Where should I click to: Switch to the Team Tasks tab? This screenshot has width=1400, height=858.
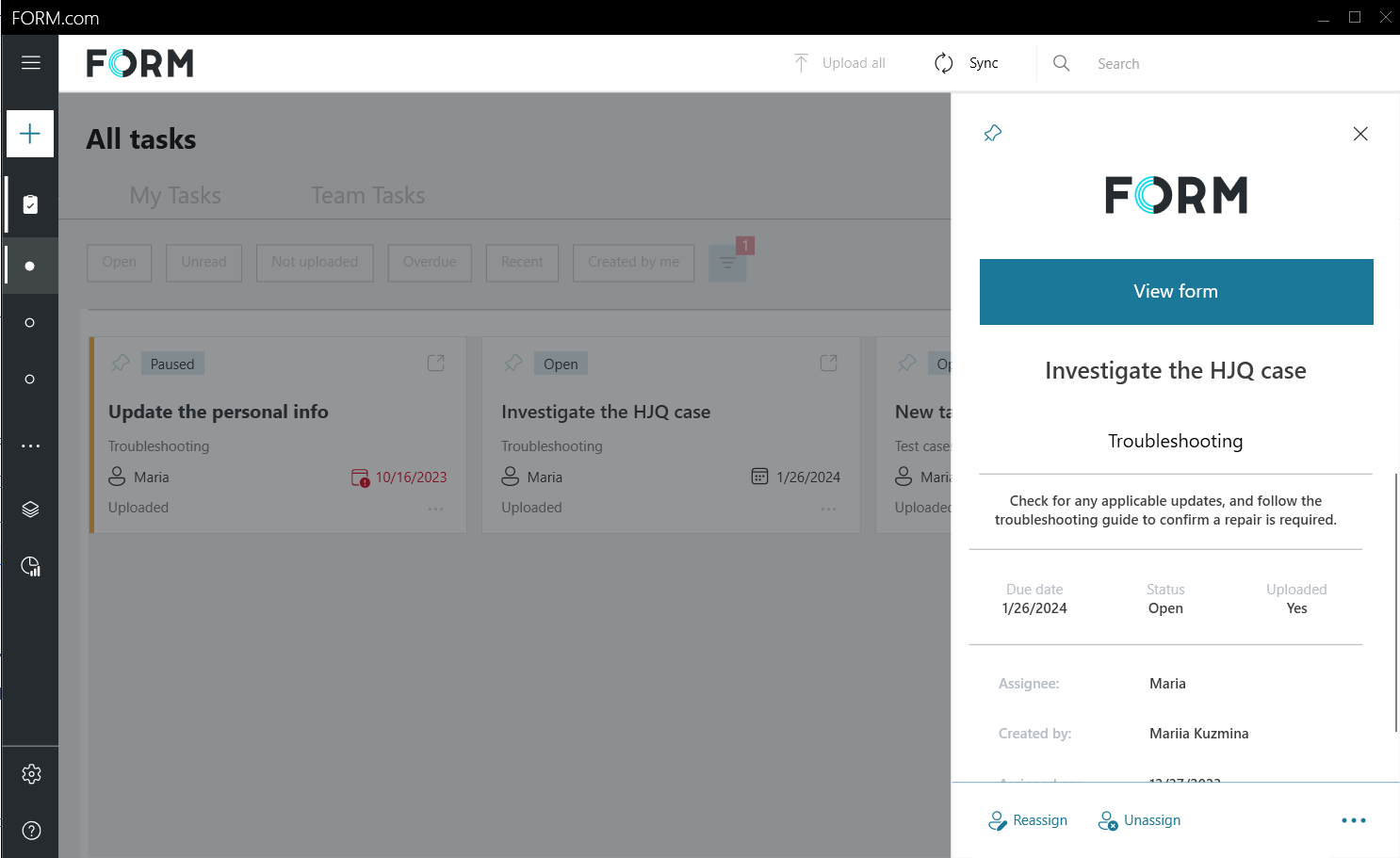point(367,196)
